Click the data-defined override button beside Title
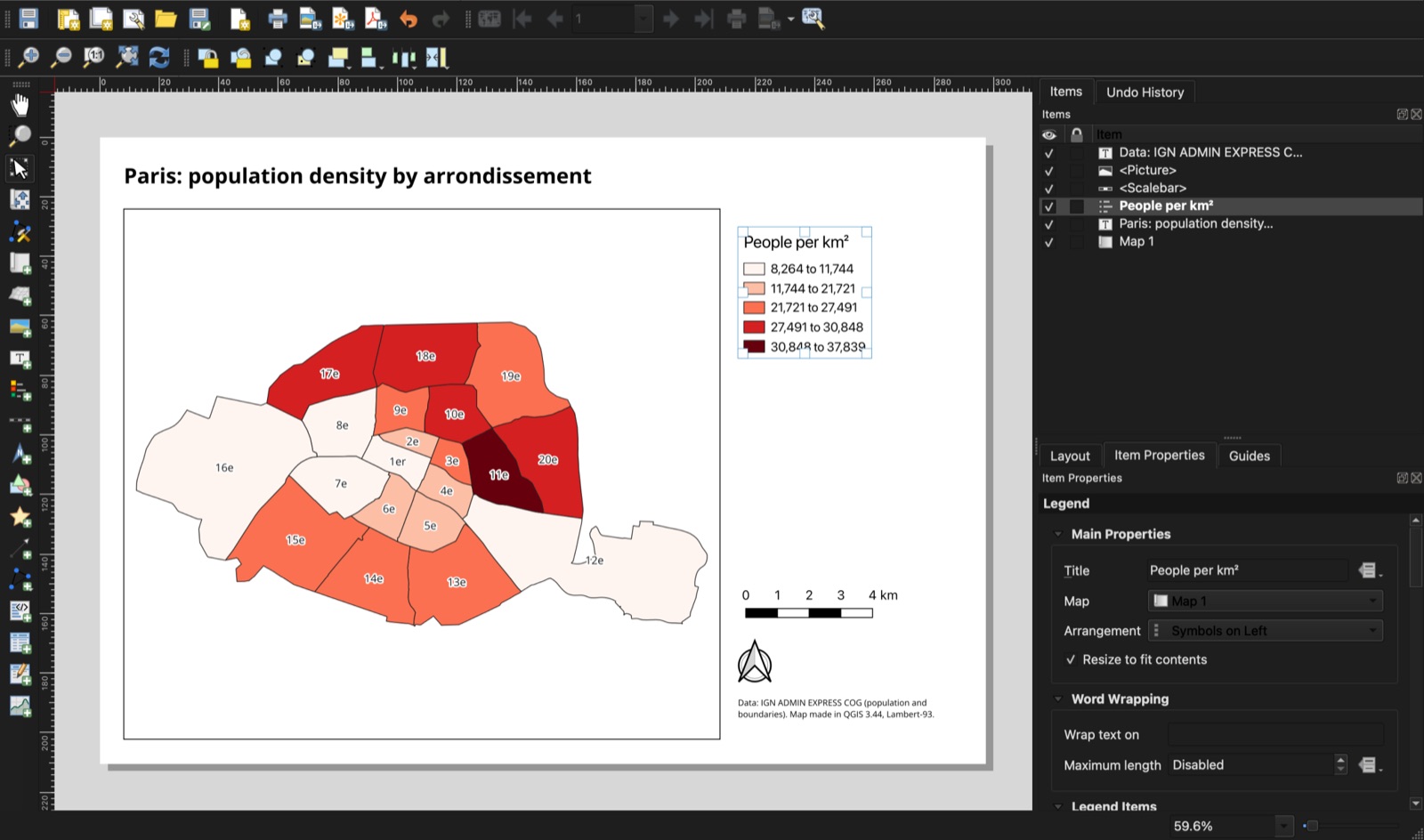This screenshot has height=840, width=1424. [x=1369, y=570]
